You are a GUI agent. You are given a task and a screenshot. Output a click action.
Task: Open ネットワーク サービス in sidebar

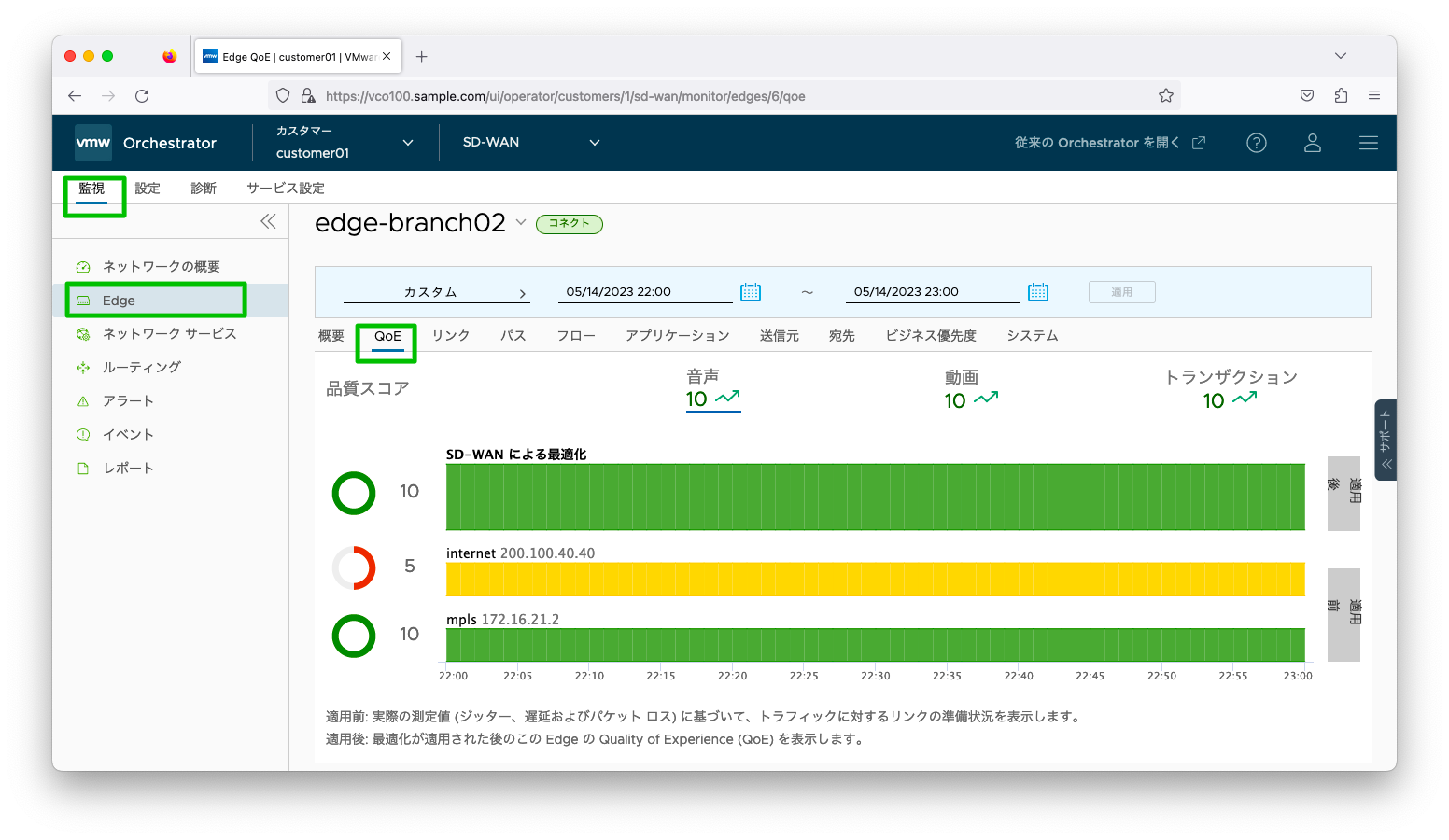point(169,334)
